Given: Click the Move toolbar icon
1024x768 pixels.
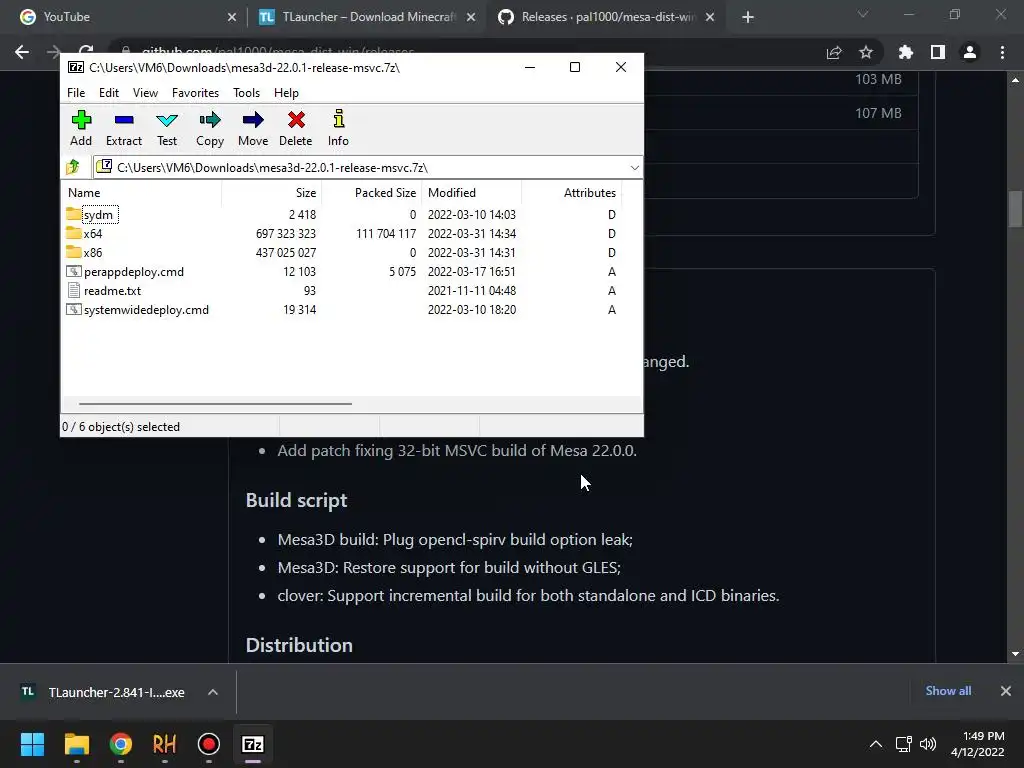Looking at the screenshot, I should click(x=253, y=128).
